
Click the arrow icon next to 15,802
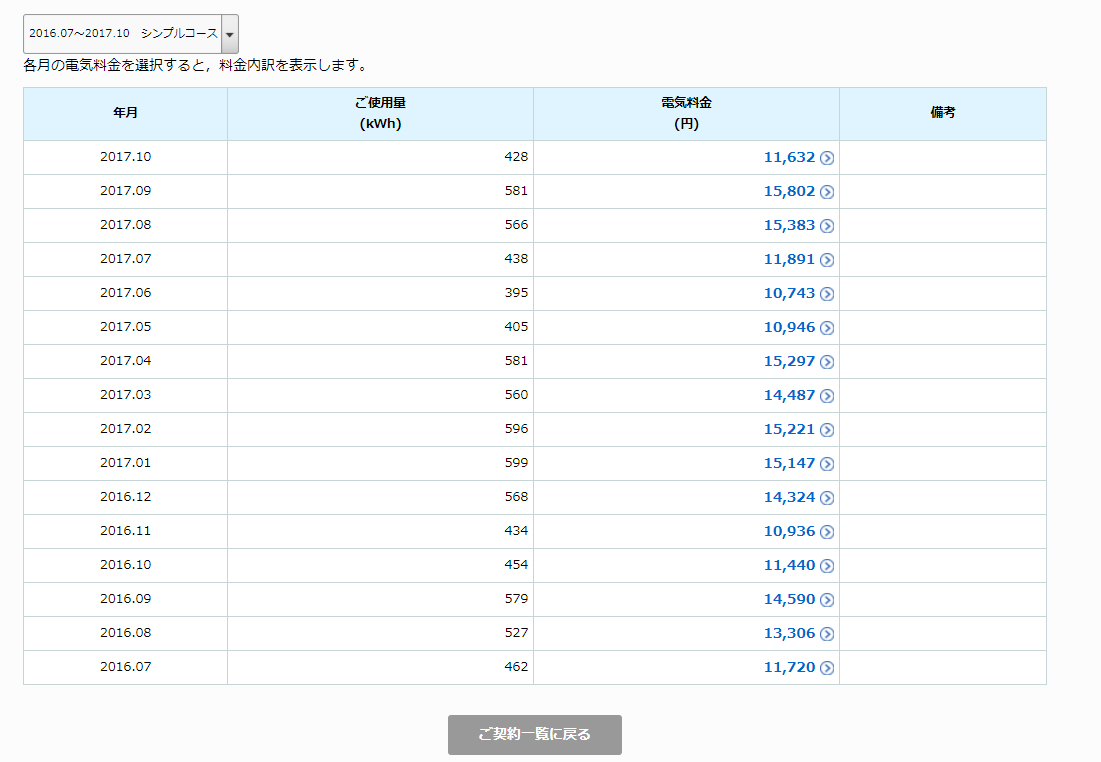[x=827, y=192]
